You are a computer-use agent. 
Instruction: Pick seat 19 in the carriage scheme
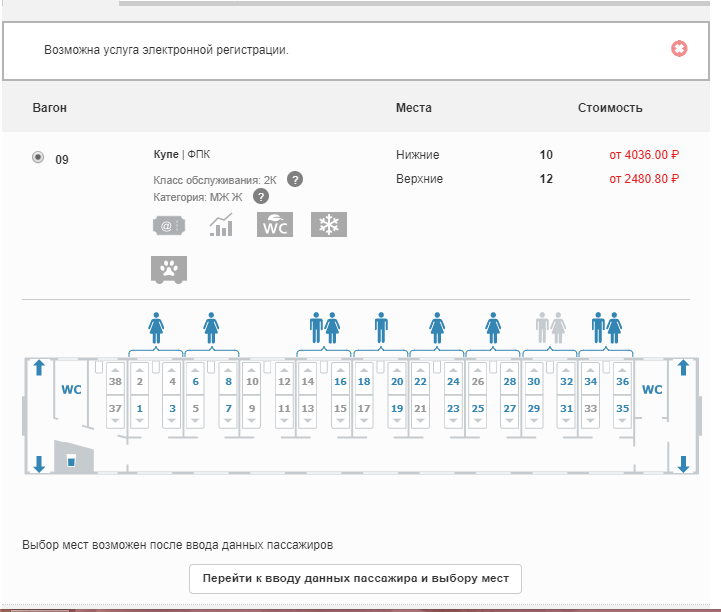tap(397, 409)
